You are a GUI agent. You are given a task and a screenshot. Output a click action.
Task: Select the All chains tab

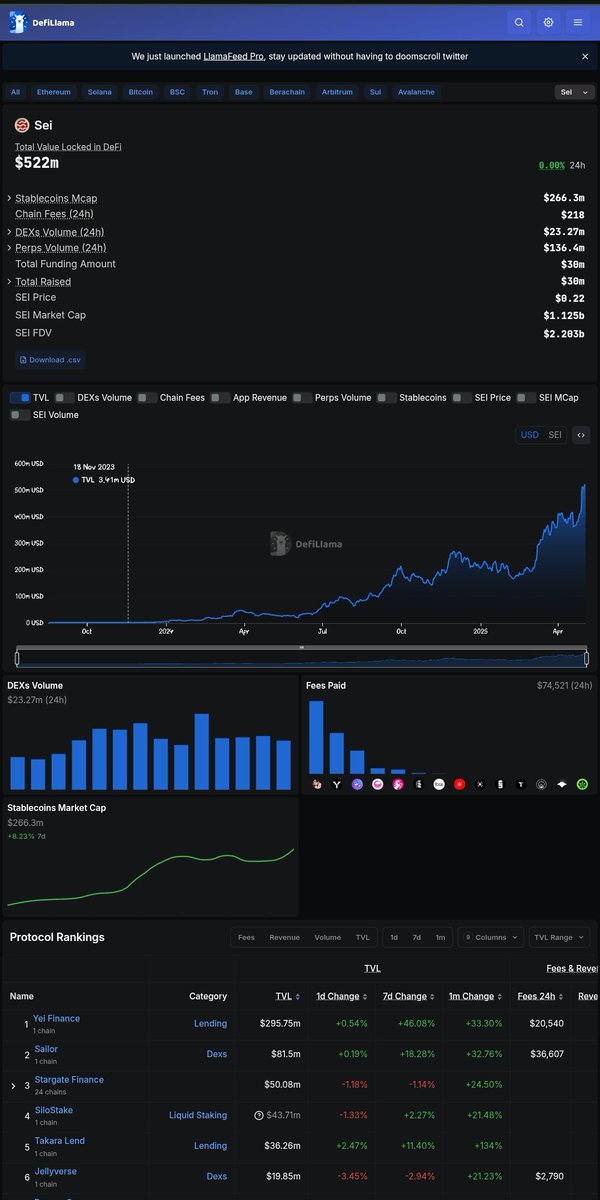click(x=15, y=92)
